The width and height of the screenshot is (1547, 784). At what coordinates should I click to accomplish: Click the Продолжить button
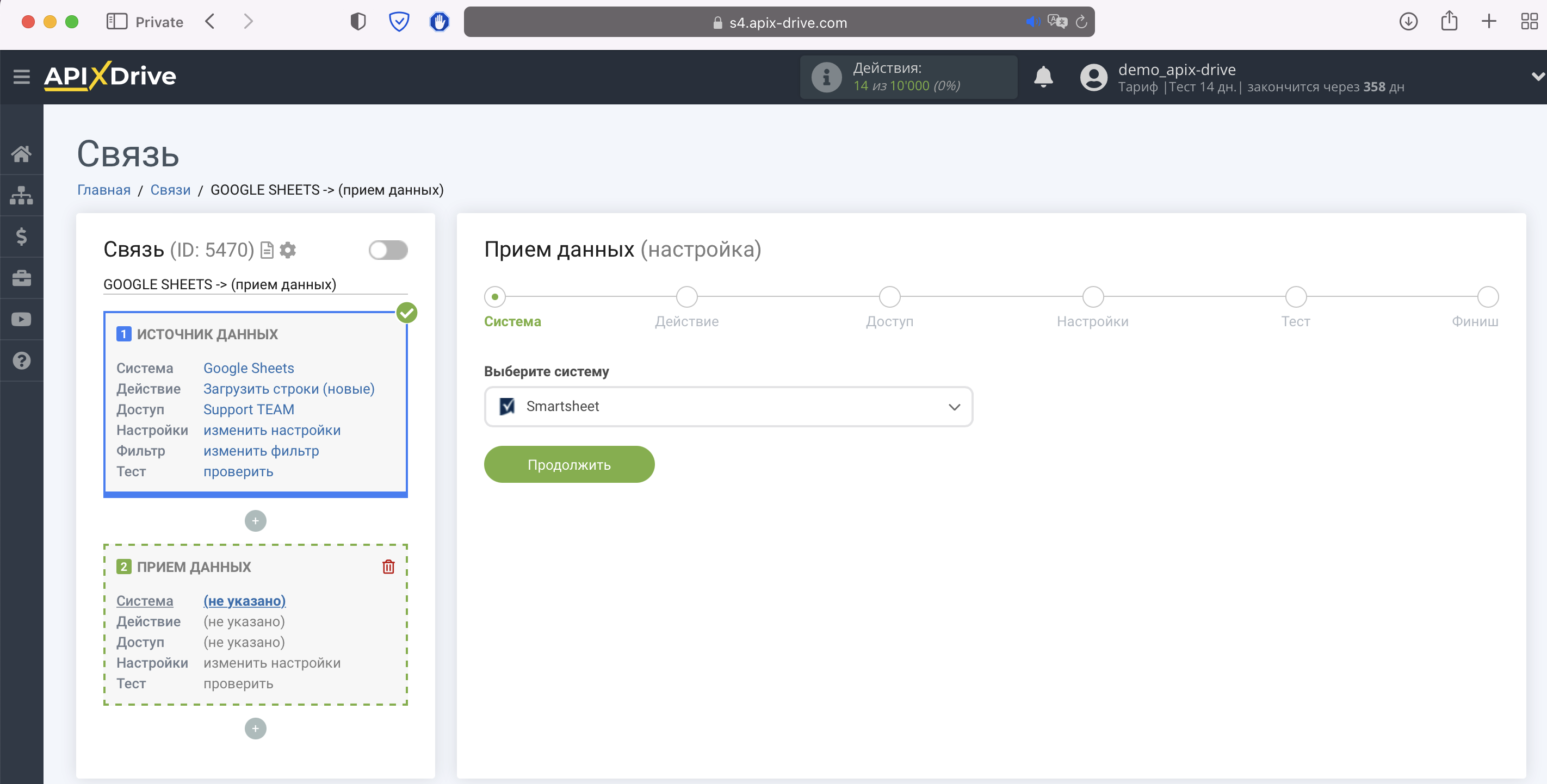pos(569,465)
